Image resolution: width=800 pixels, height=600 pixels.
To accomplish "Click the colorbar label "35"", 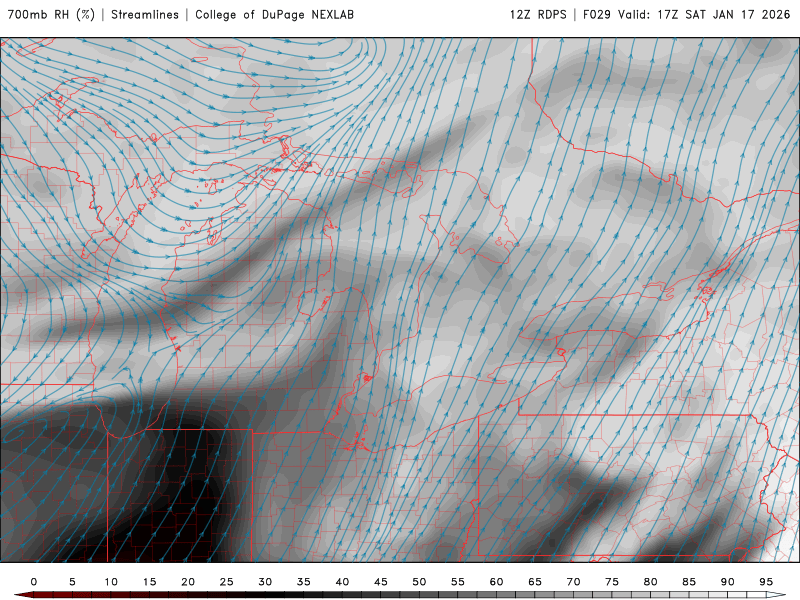I will (x=304, y=582).
